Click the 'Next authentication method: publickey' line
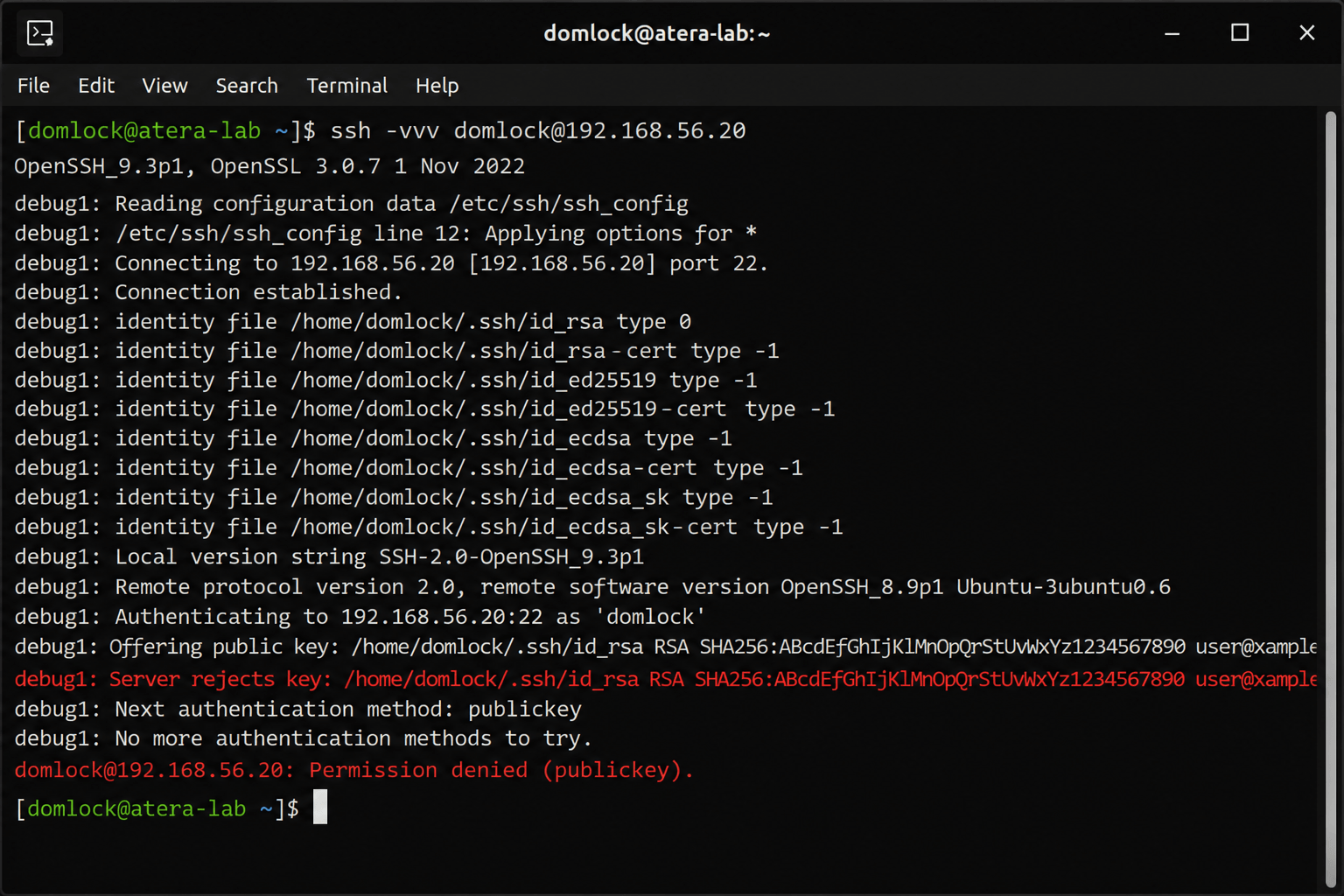Image resolution: width=1344 pixels, height=896 pixels. pyautogui.click(x=298, y=709)
